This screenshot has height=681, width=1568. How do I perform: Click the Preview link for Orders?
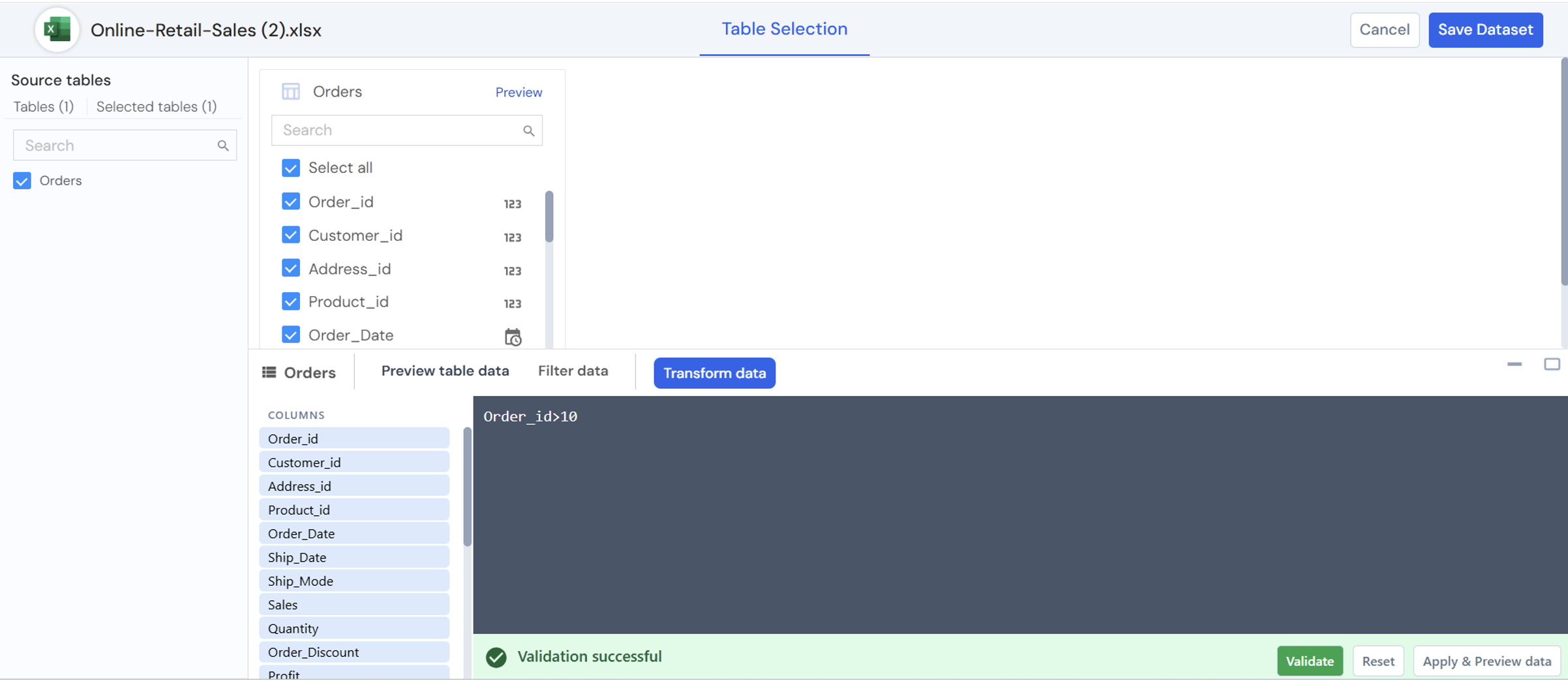point(519,93)
